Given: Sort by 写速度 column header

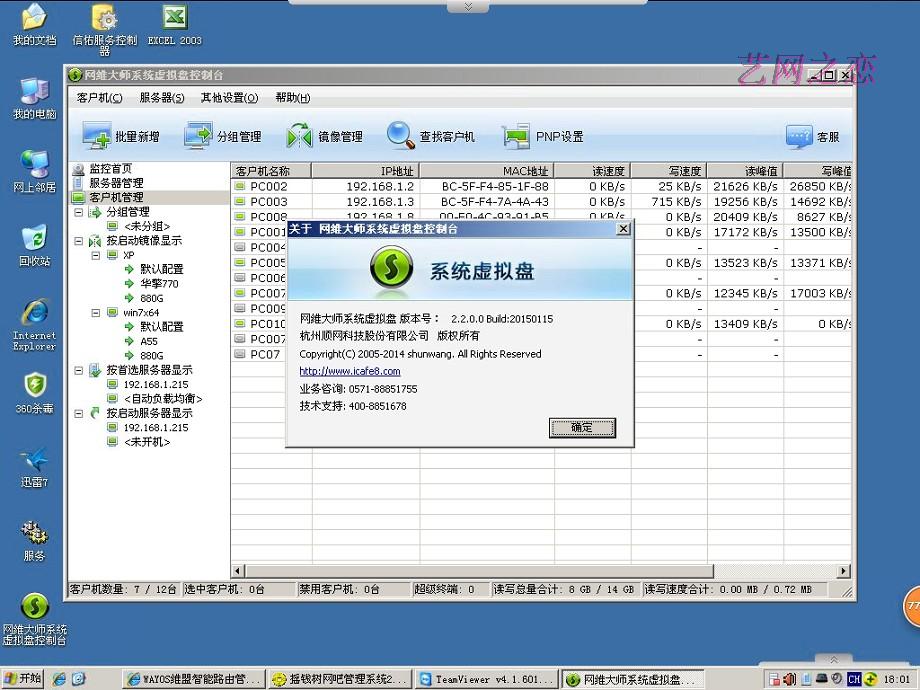Looking at the screenshot, I should 669,171.
